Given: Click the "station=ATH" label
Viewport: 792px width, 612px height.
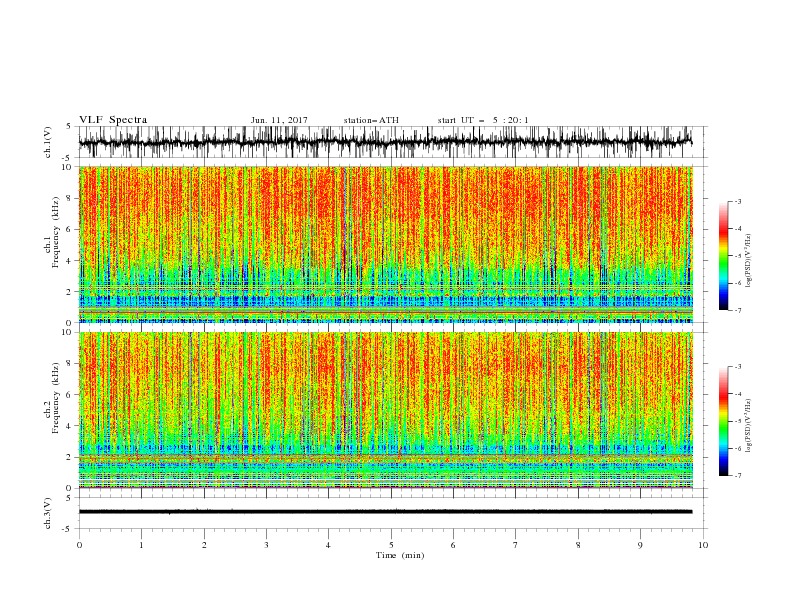Looking at the screenshot, I should [371, 120].
